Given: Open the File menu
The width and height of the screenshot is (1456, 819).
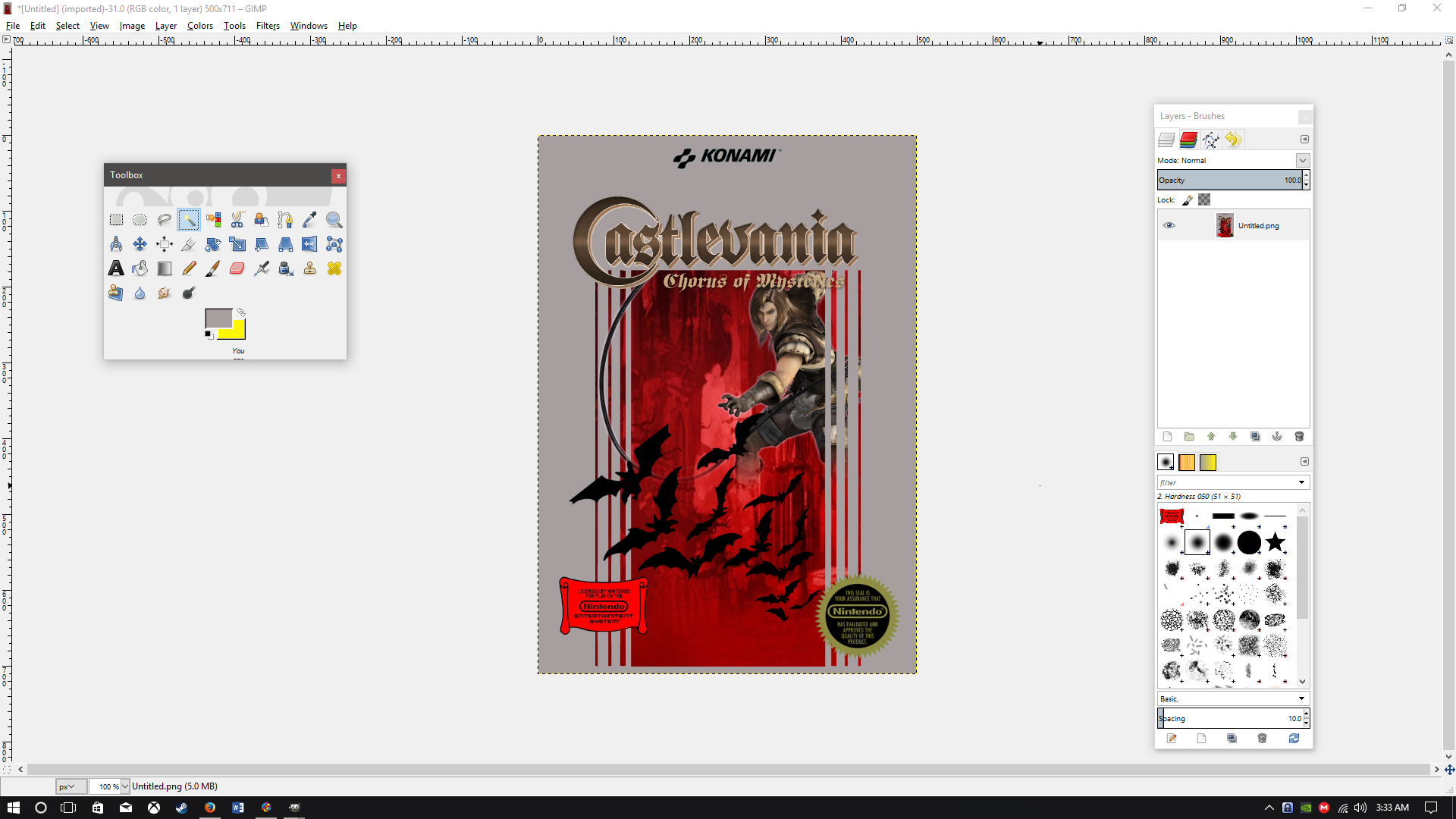Looking at the screenshot, I should tap(13, 25).
